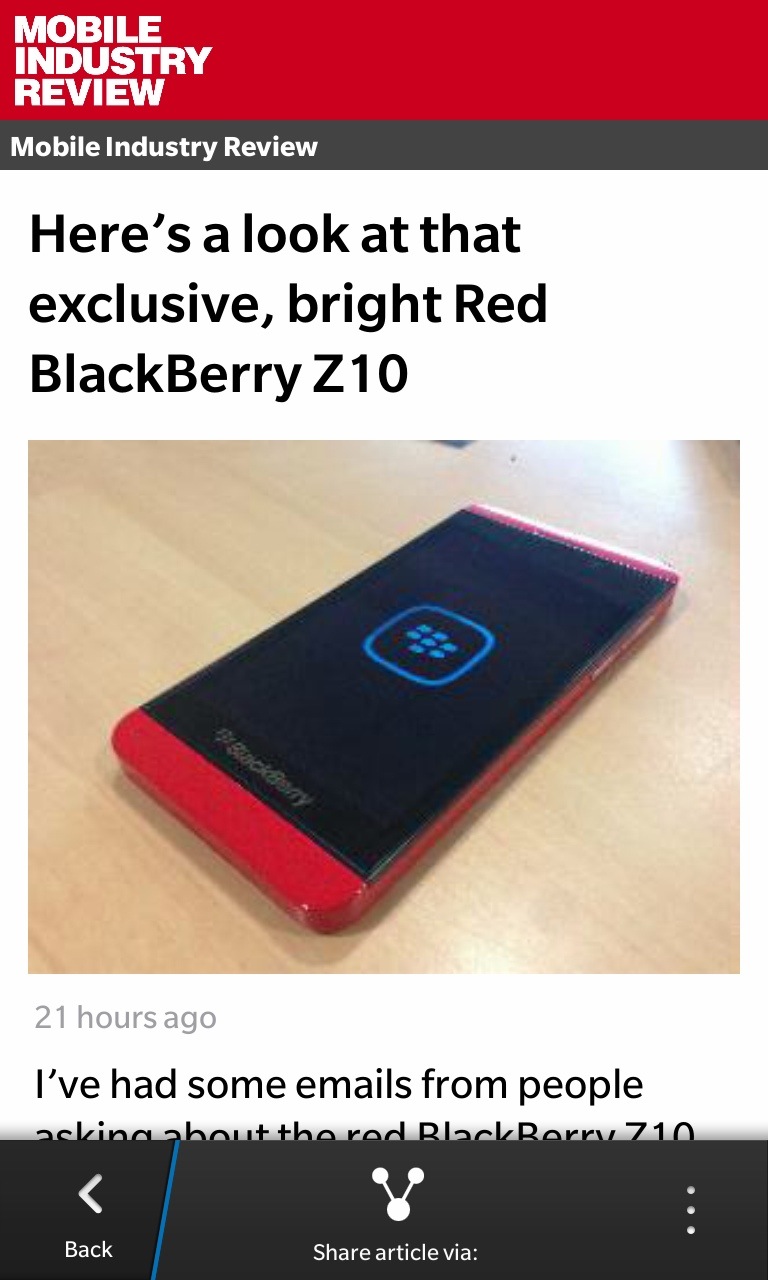Screen dimensions: 768x1280
Task: Click 'Share article via:' label
Action: coord(395,1252)
